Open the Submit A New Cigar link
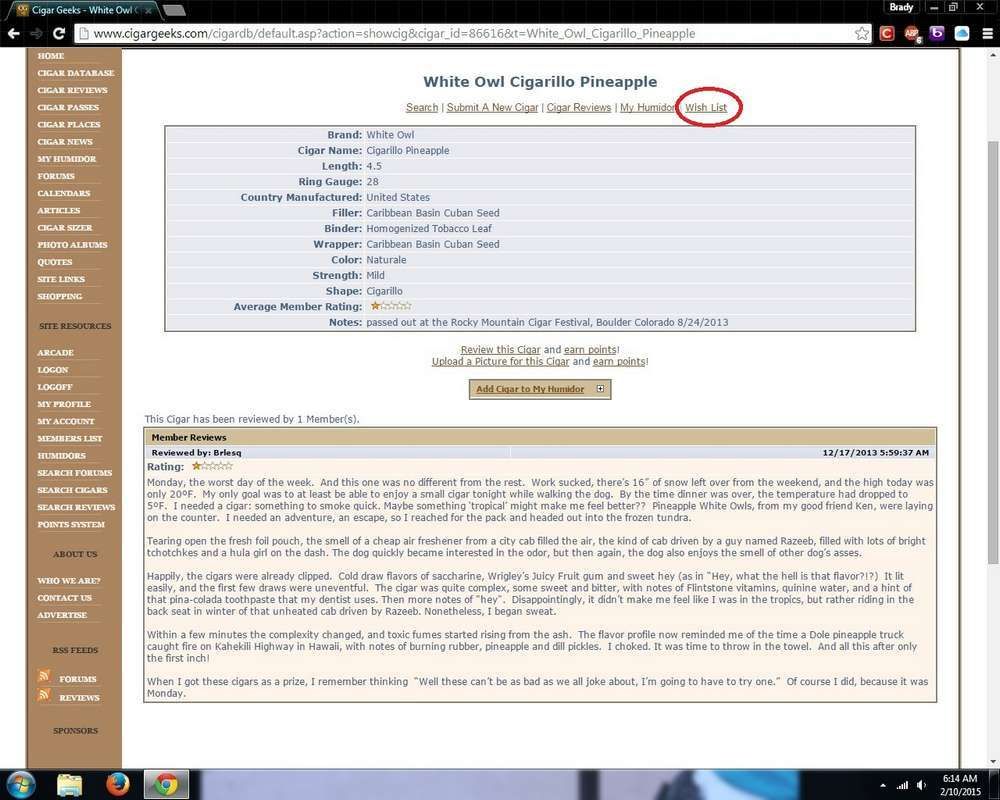The width and height of the screenshot is (1000, 800). coord(492,107)
